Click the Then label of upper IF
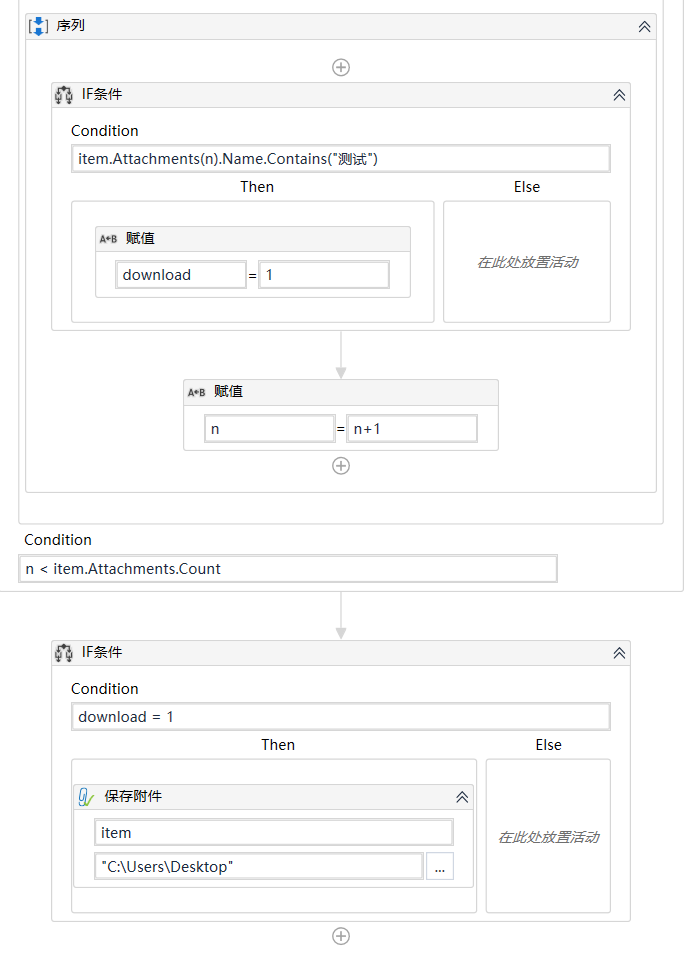 pyautogui.click(x=257, y=187)
